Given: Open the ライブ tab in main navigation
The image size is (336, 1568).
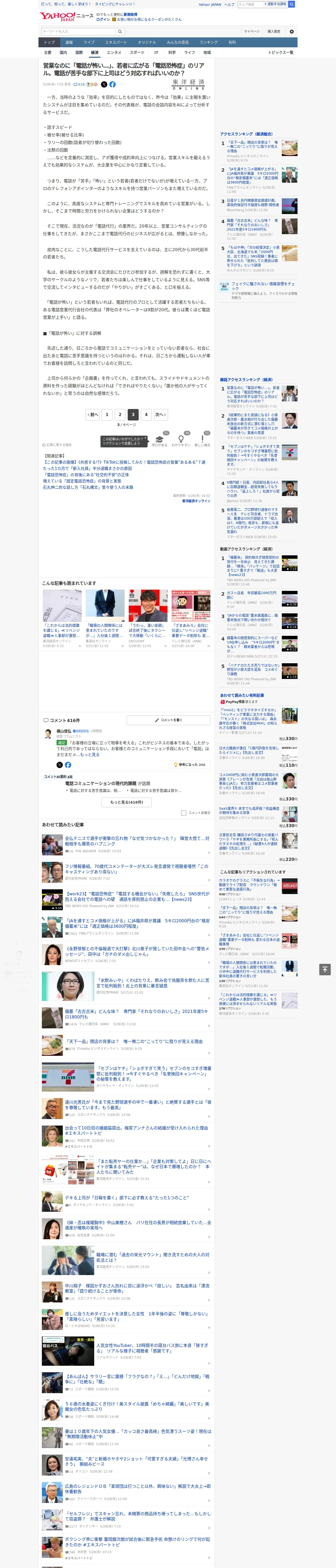Looking at the screenshot, I should coord(89,43).
